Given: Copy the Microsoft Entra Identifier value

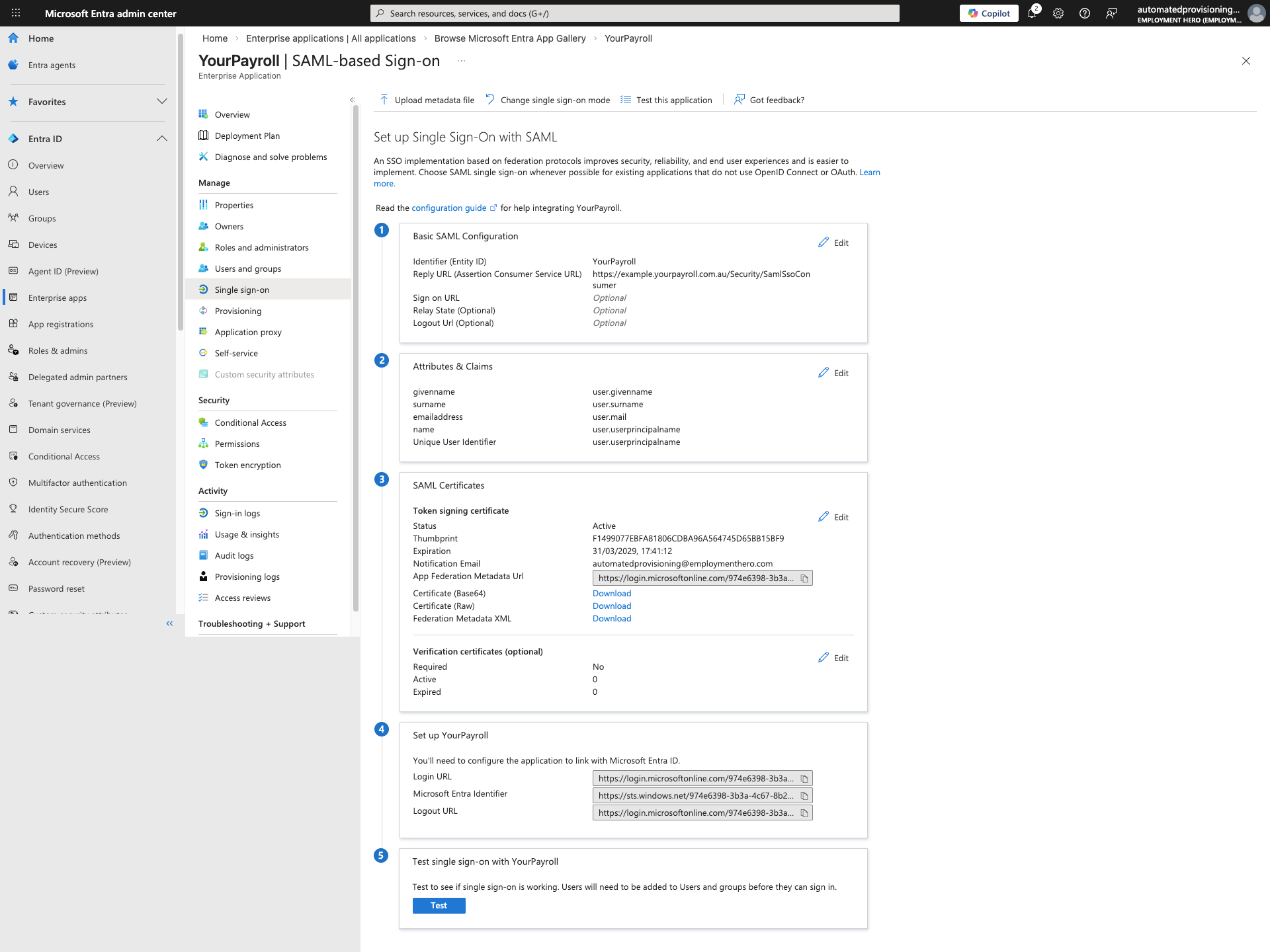Looking at the screenshot, I should point(804,796).
